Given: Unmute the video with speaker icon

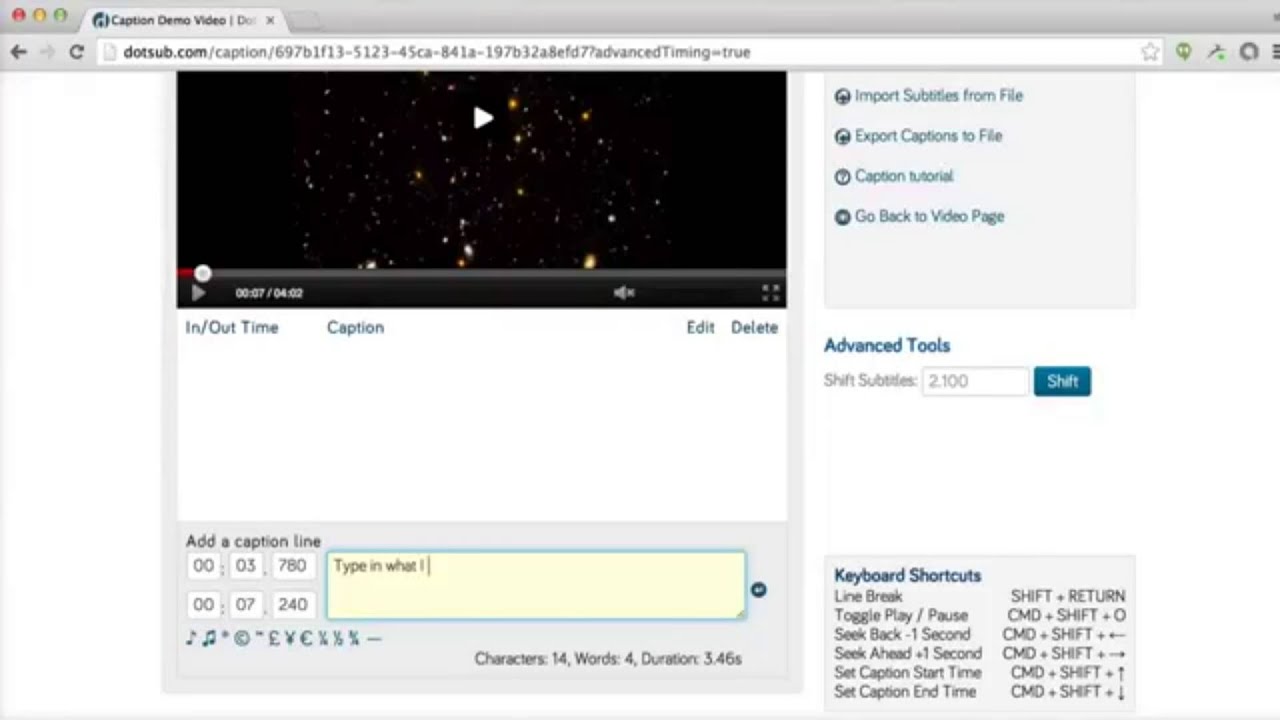Looking at the screenshot, I should pos(624,292).
